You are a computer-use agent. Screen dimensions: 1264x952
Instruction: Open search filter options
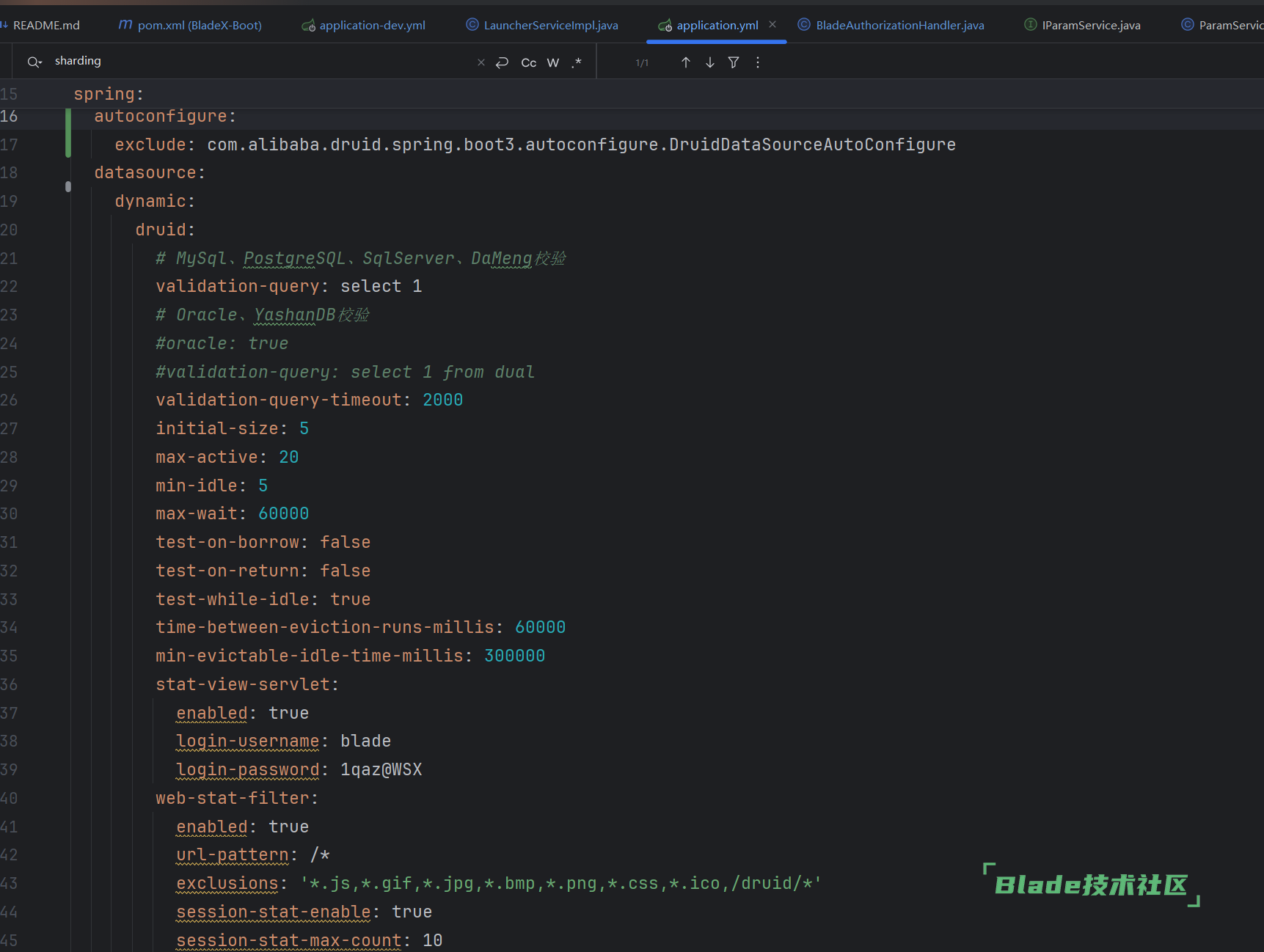click(734, 62)
